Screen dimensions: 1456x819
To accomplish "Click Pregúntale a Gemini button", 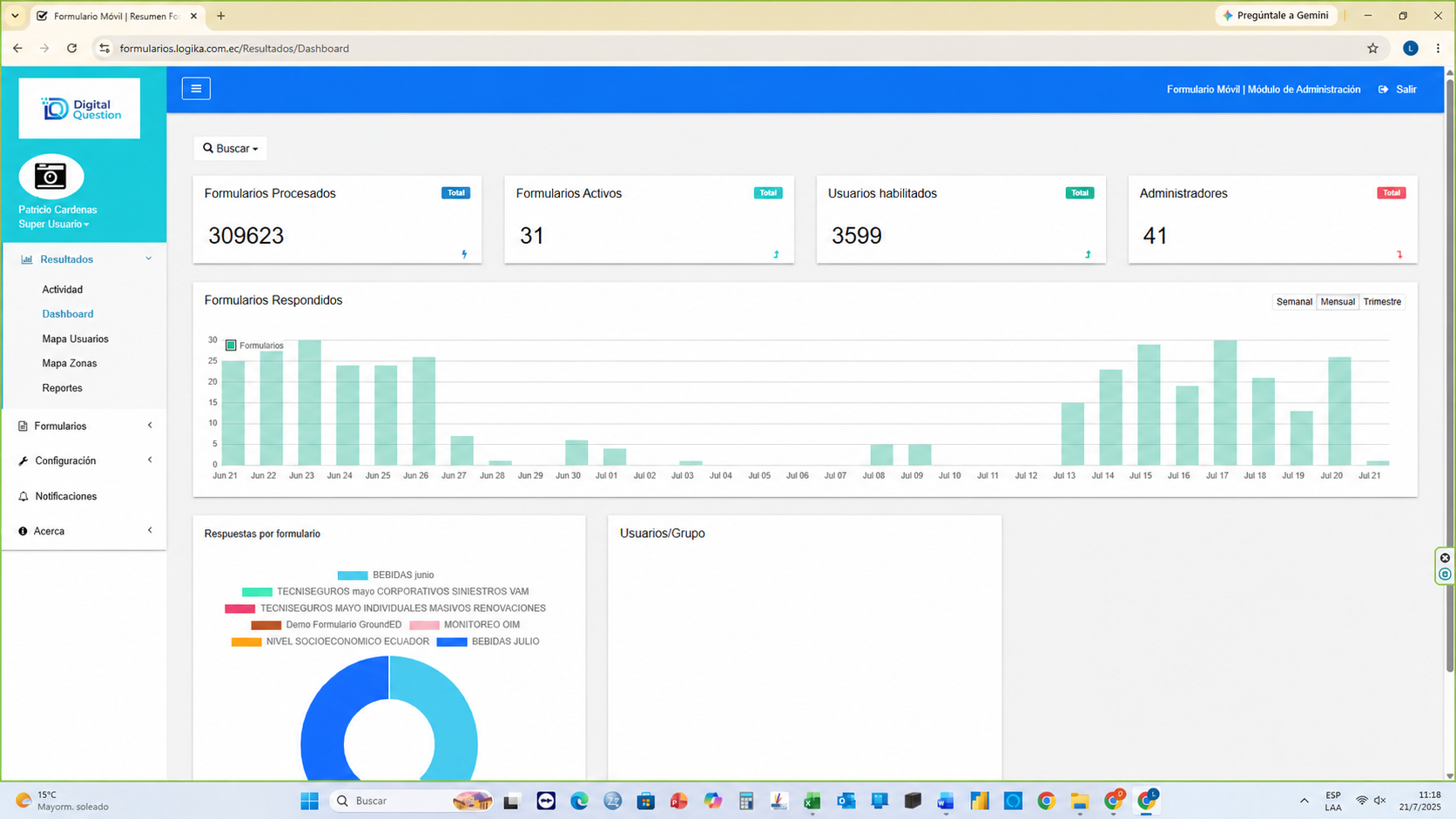I will click(1277, 16).
